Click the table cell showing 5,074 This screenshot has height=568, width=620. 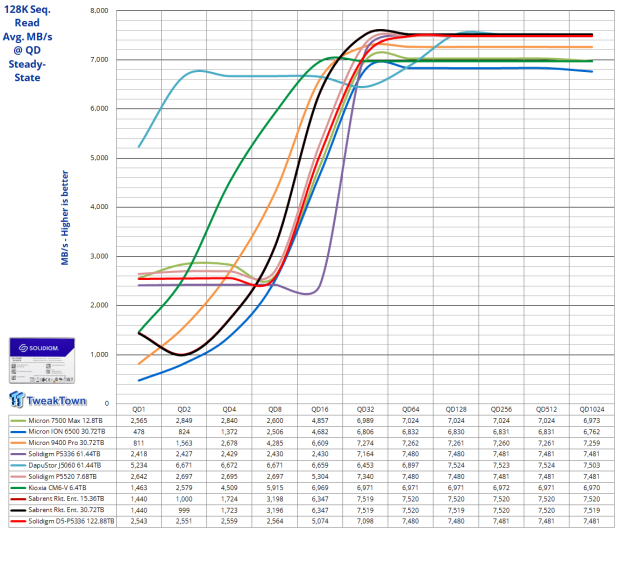[x=320, y=521]
